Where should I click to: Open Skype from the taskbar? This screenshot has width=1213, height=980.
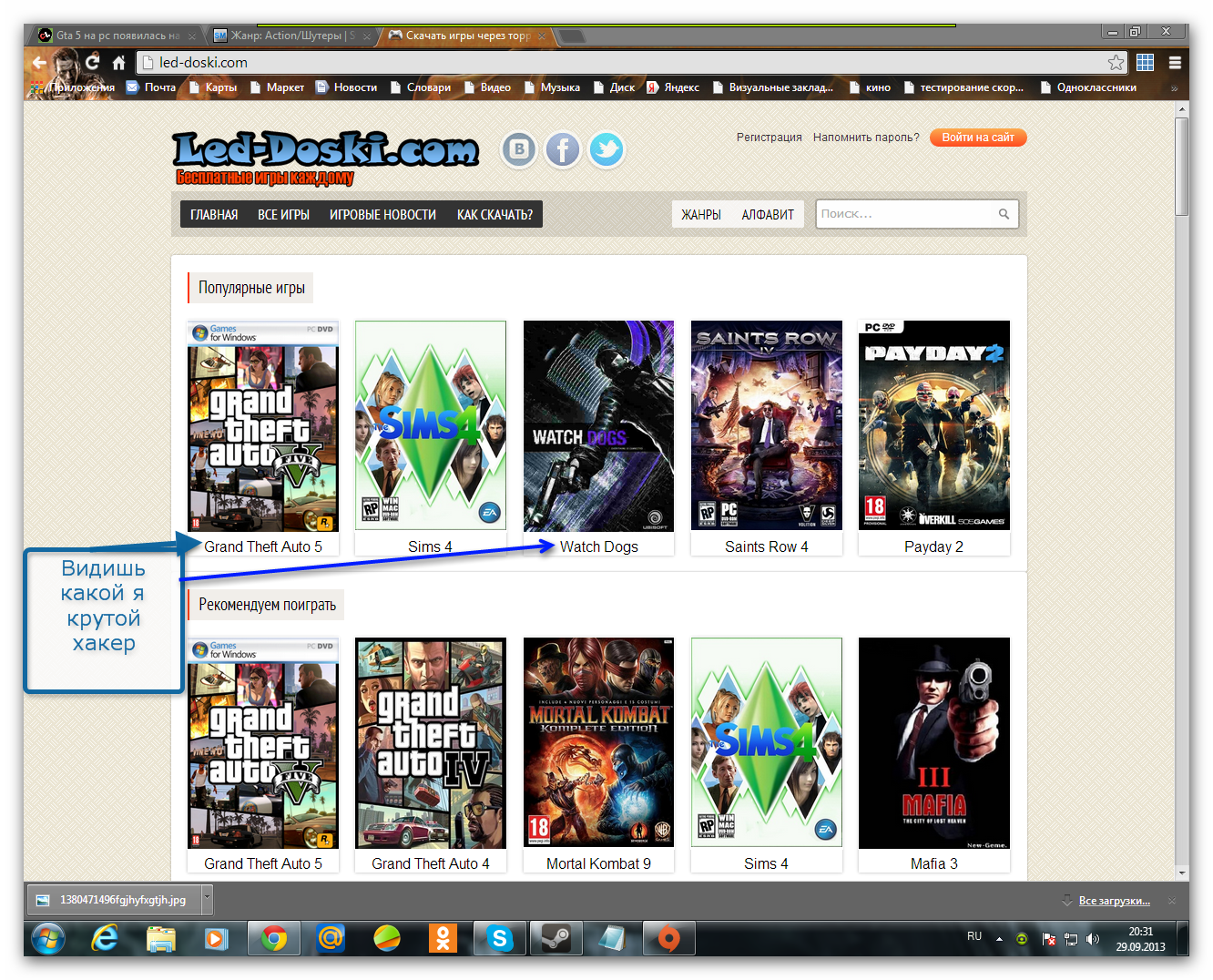(x=499, y=938)
